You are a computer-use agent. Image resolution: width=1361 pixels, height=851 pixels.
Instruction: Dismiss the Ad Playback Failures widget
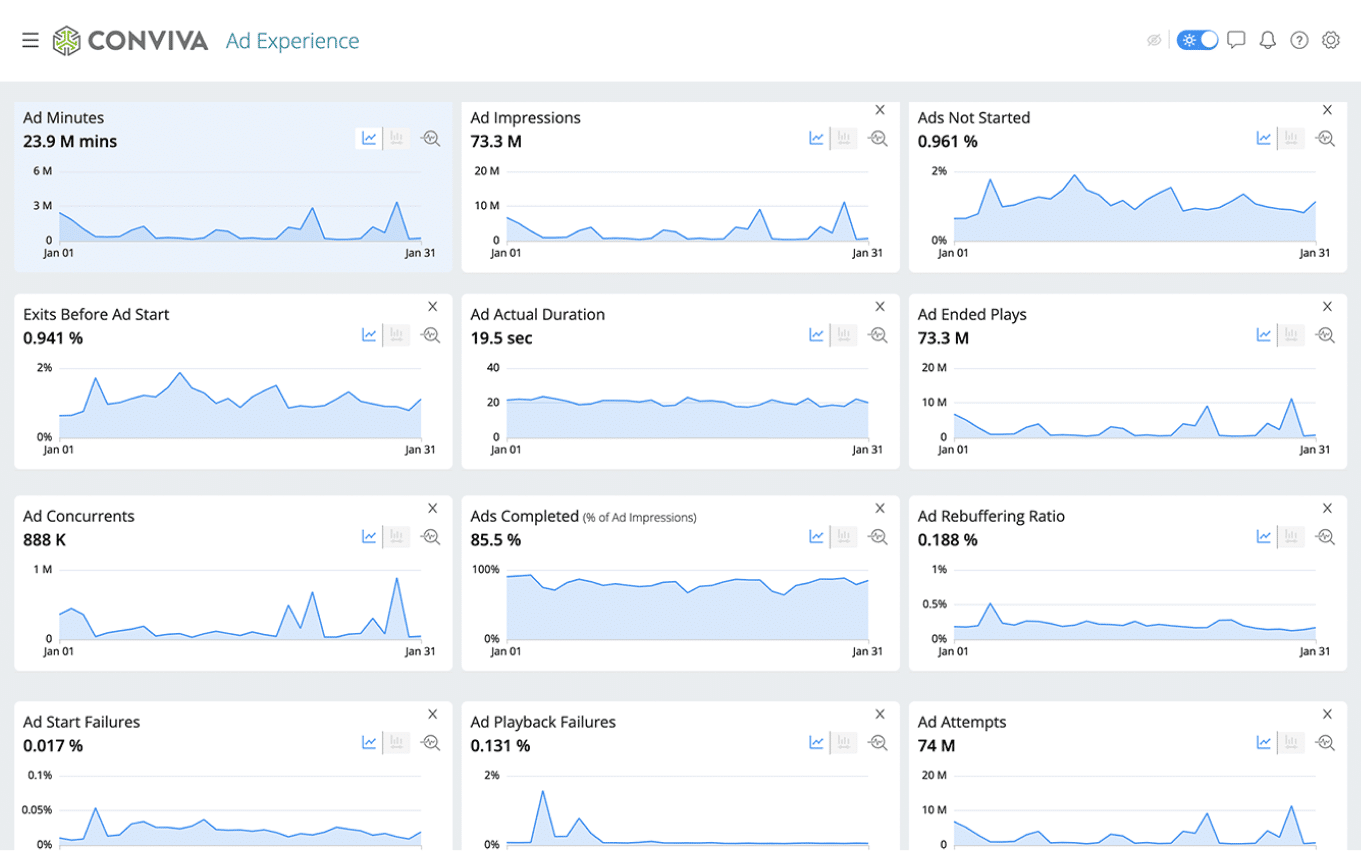click(x=880, y=714)
